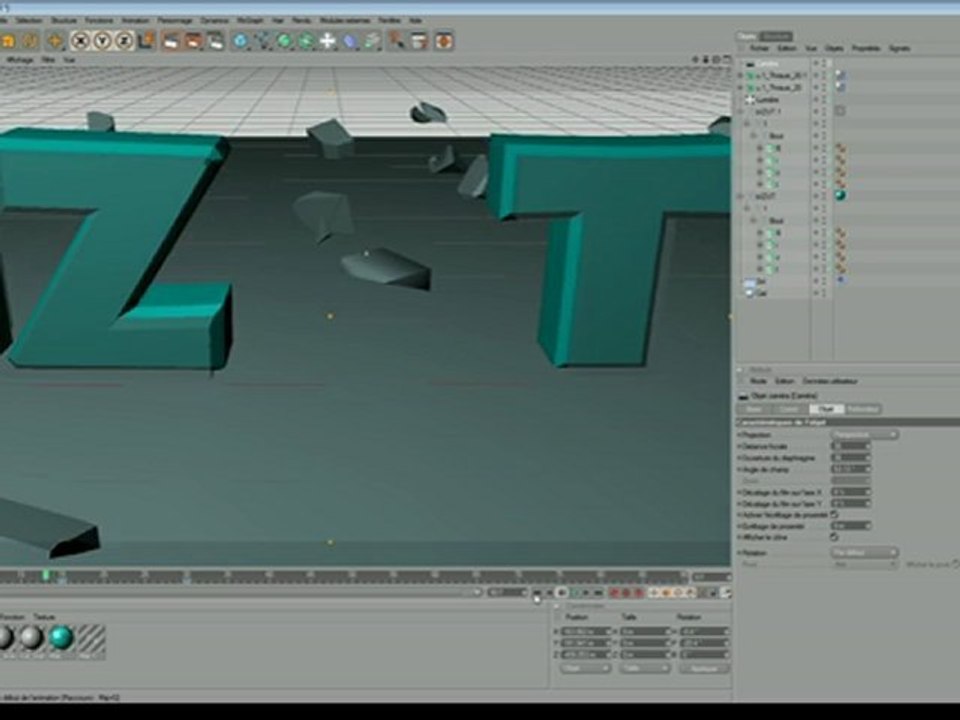Add a primitive with the blue cube icon

pyautogui.click(x=241, y=41)
